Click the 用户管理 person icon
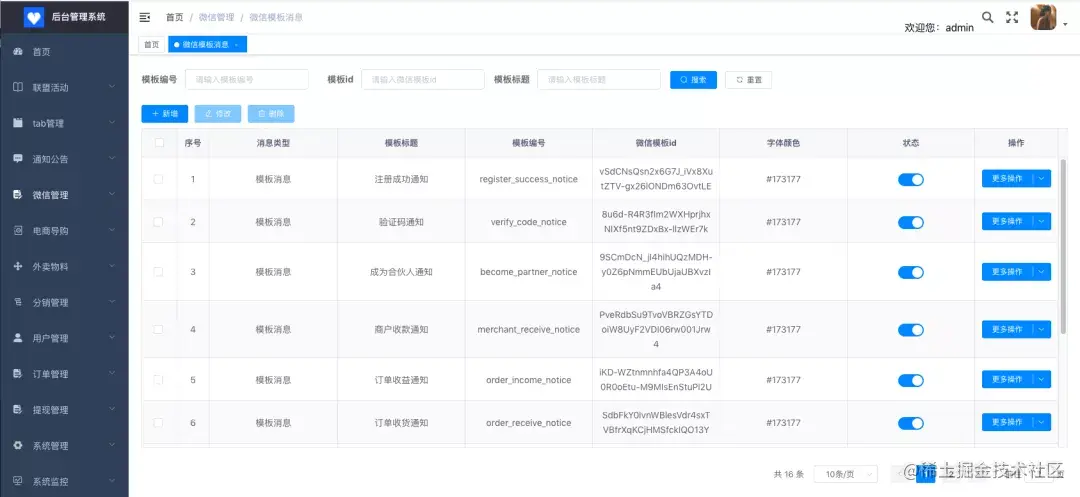 coord(19,338)
